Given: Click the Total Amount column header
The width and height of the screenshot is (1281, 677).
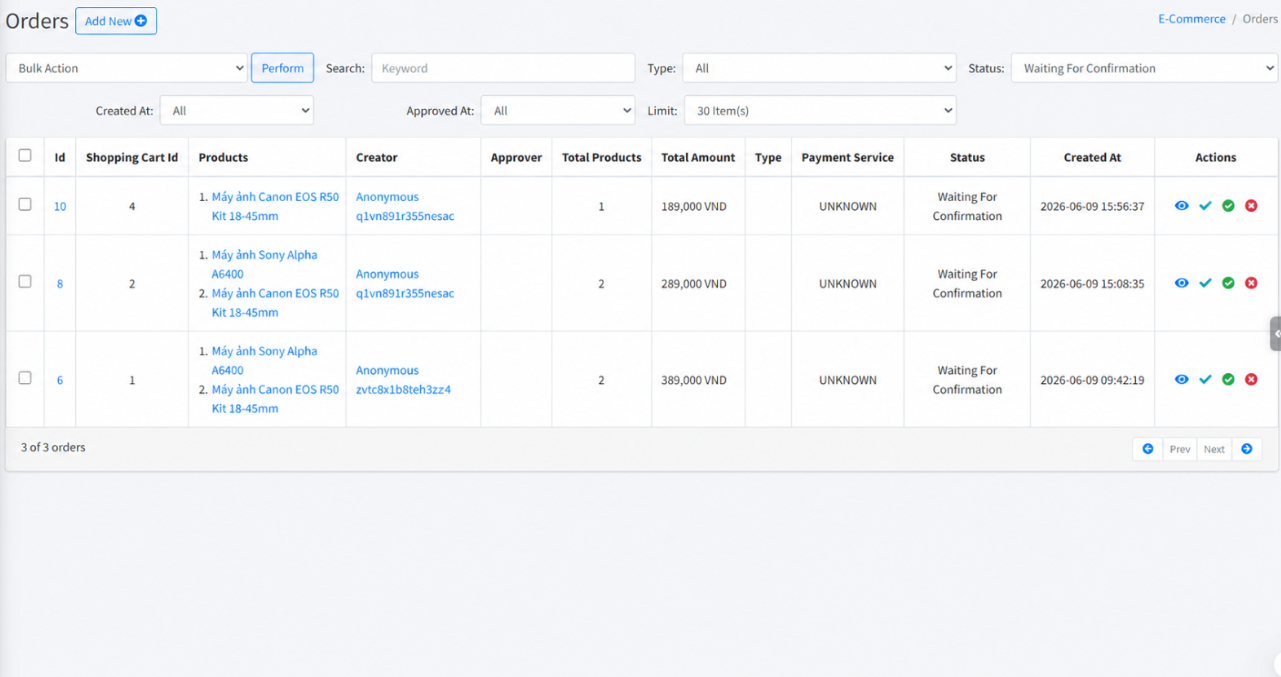Looking at the screenshot, I should click(x=698, y=157).
